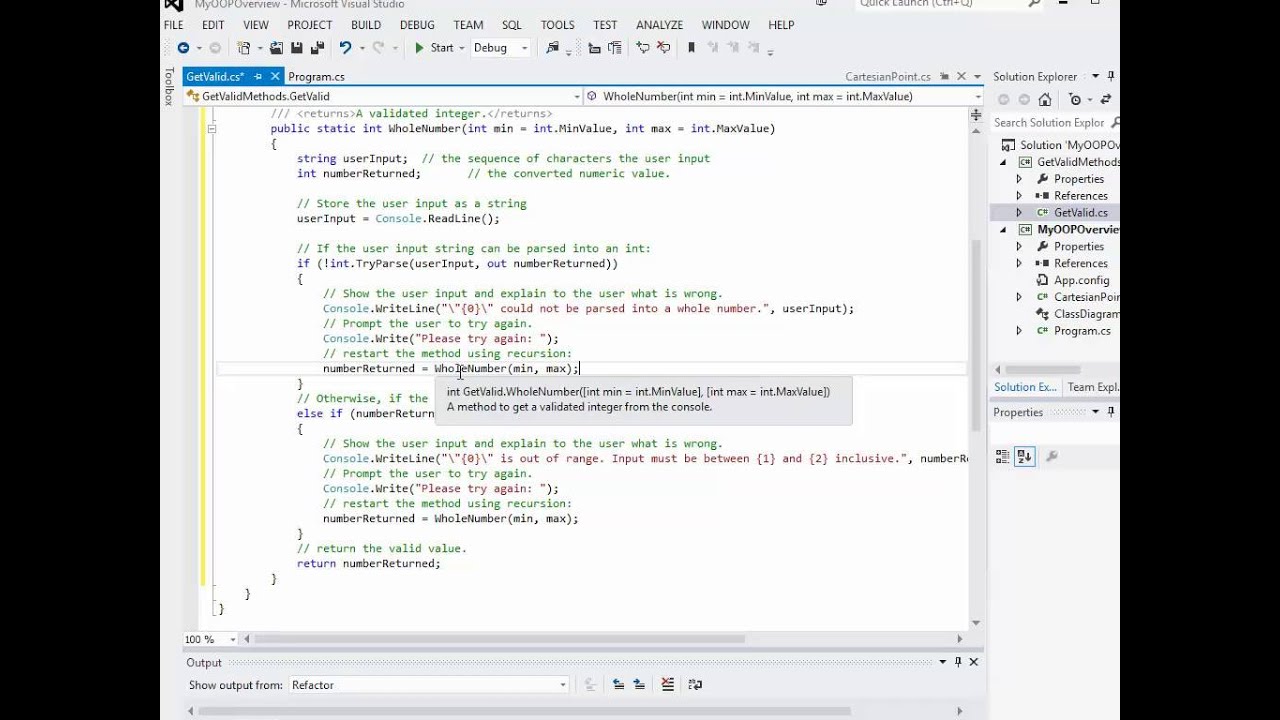Click the New Project toolbar icon
This screenshot has height=720, width=1280.
243,48
